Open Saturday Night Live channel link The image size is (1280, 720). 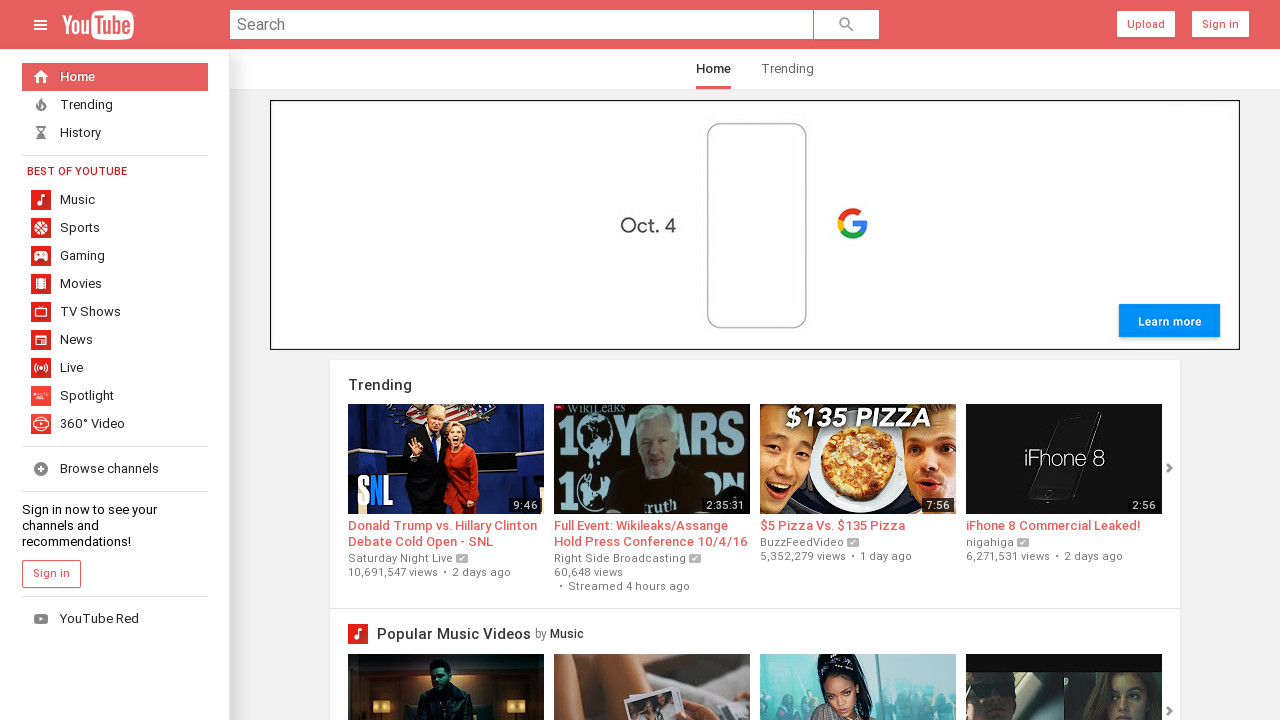pyautogui.click(x=400, y=558)
